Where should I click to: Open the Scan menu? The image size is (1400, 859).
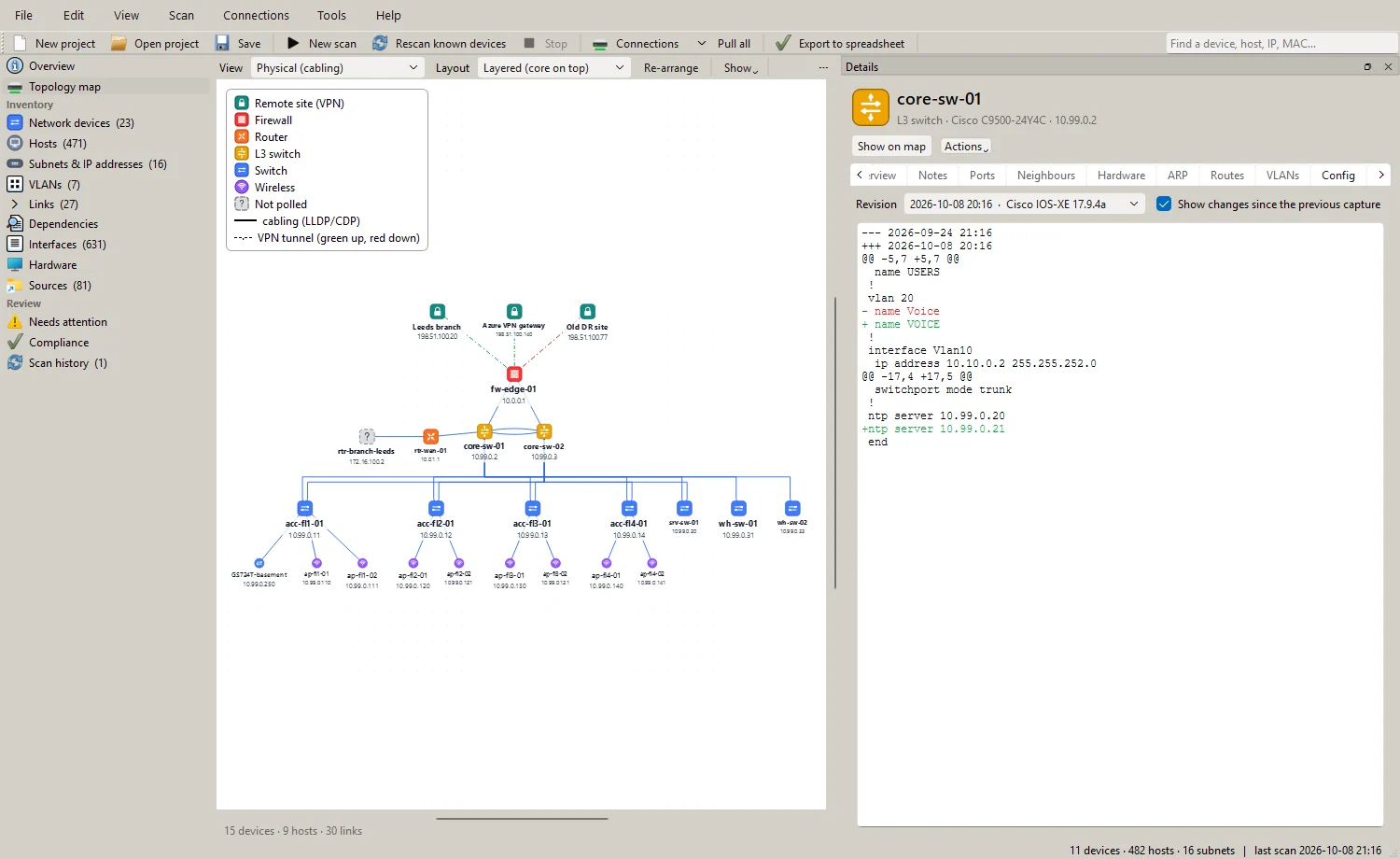click(x=181, y=15)
